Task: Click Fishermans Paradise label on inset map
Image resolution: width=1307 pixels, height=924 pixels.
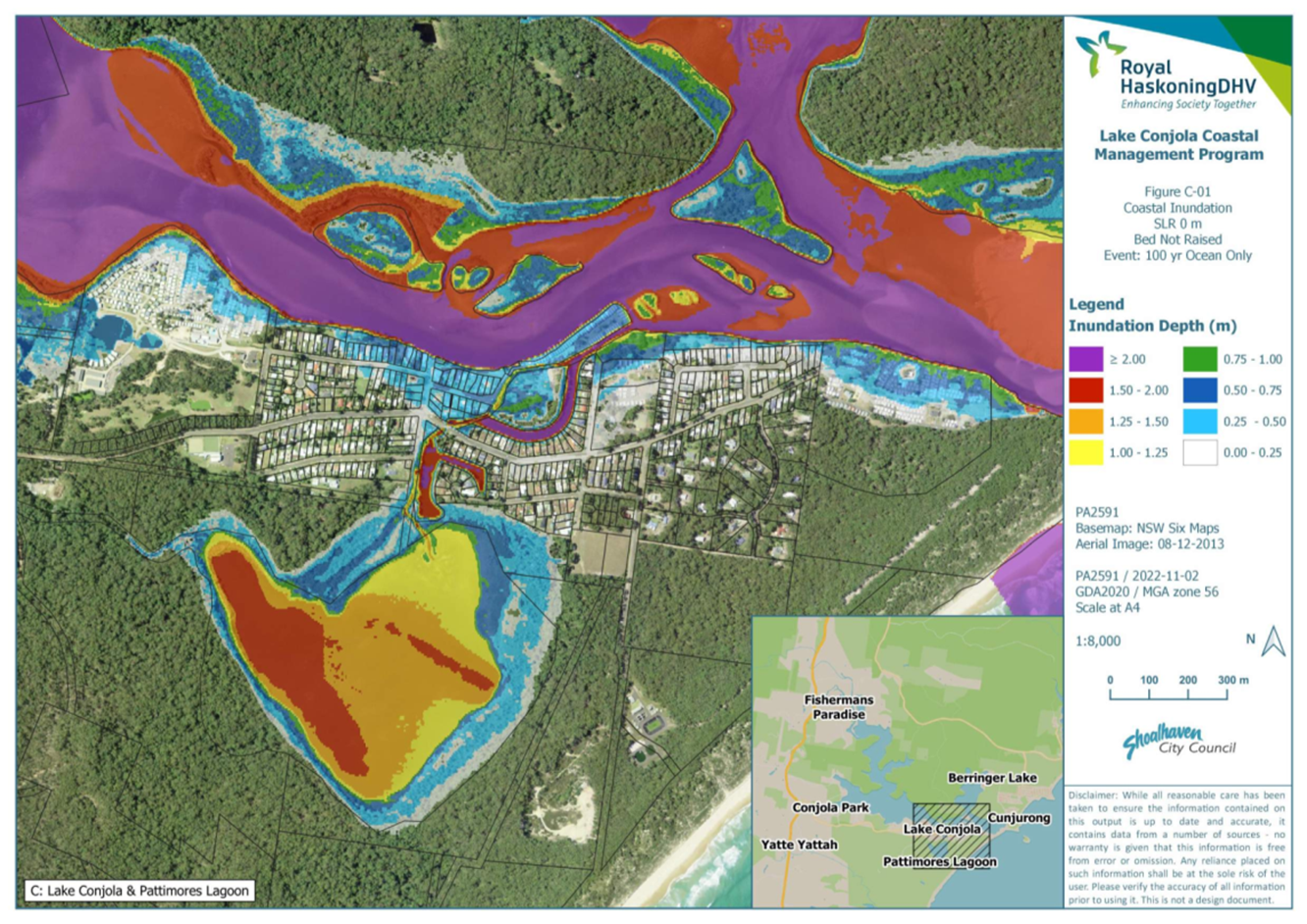Action: [838, 707]
